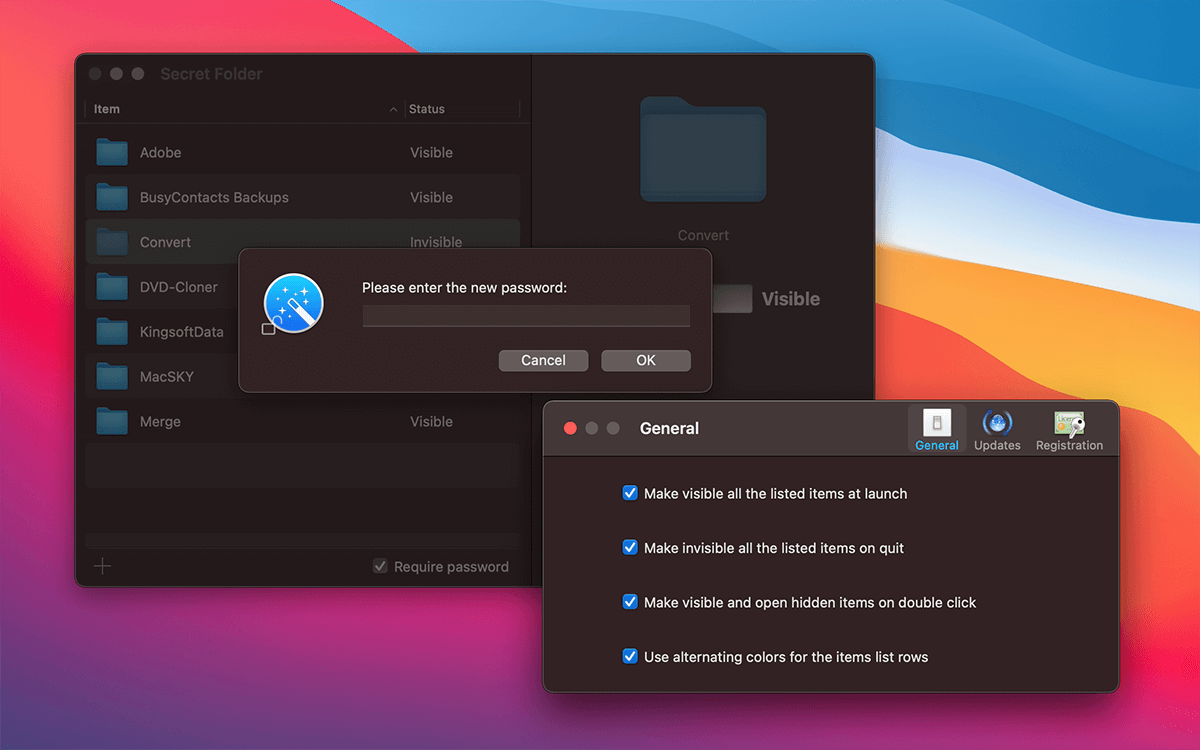Pick the Convert folder icon in the list
1200x750 pixels.
point(112,242)
